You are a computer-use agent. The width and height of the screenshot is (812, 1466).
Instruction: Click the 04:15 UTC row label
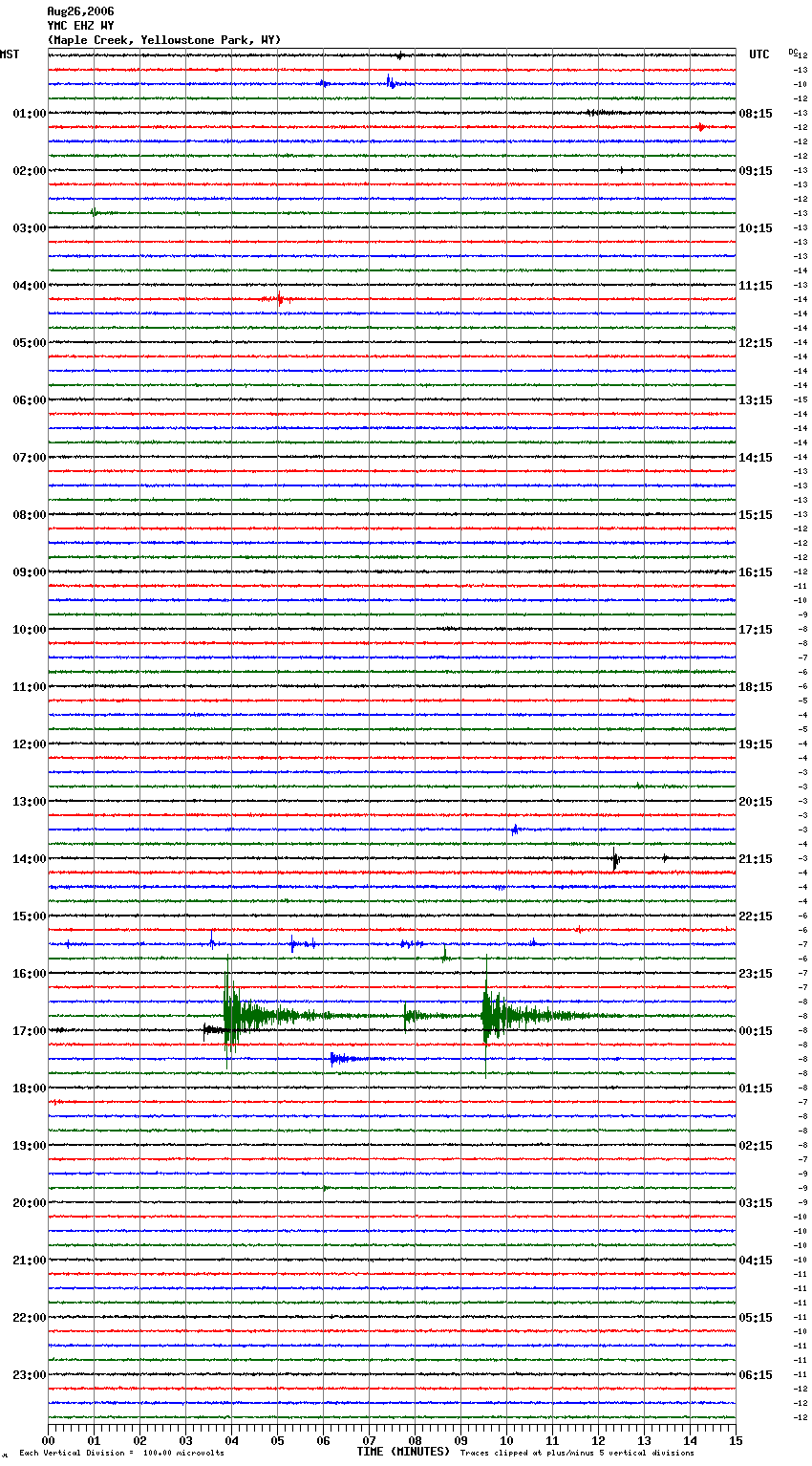point(756,1261)
